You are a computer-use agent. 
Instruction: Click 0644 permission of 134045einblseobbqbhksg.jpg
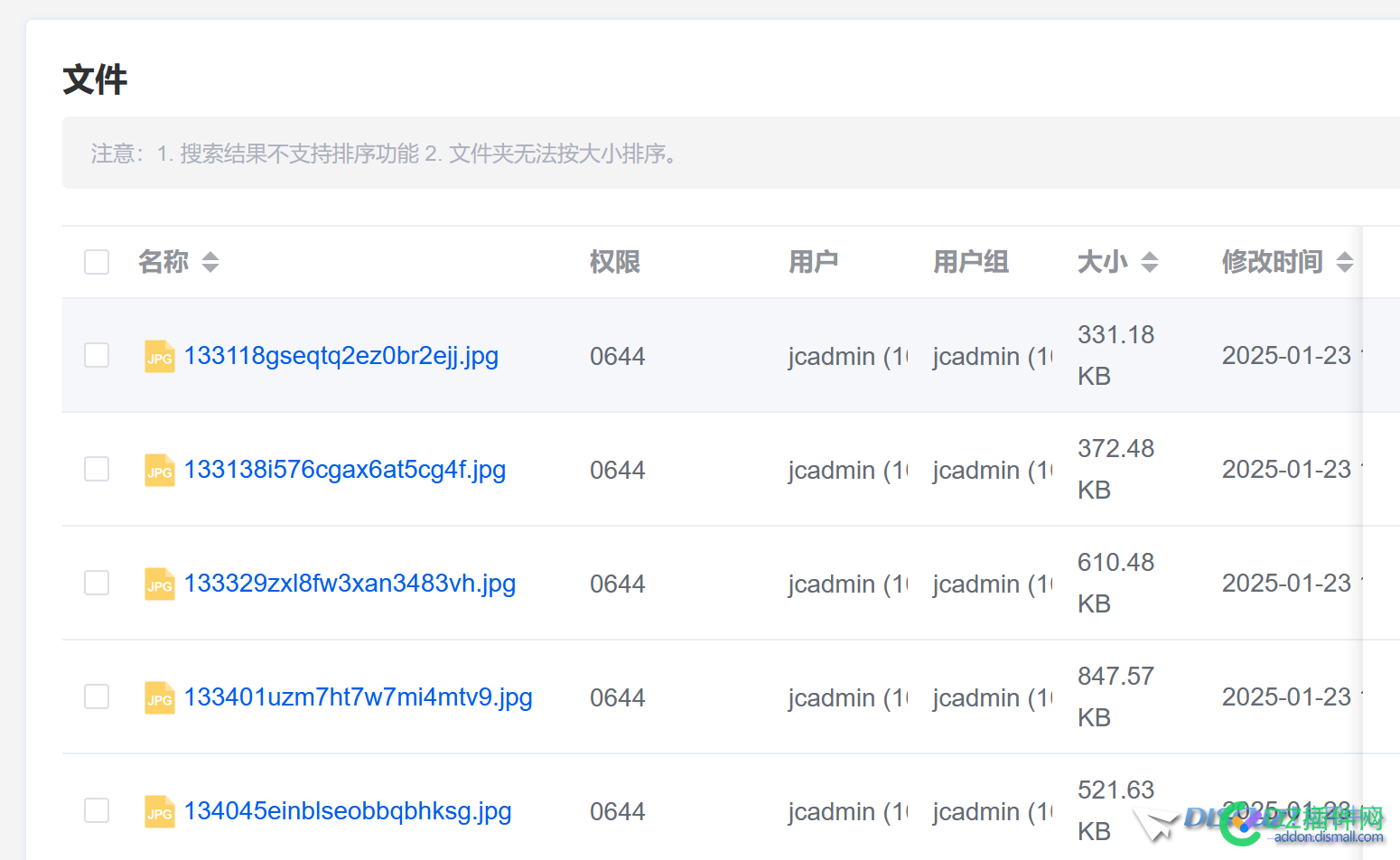pyautogui.click(x=618, y=812)
